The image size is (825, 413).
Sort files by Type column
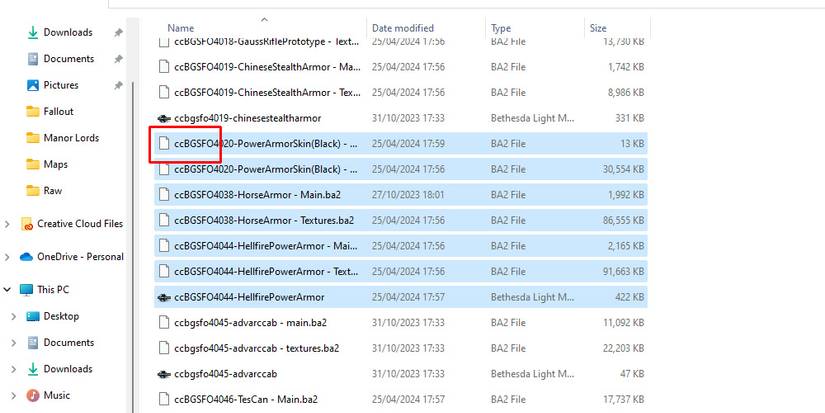click(501, 28)
